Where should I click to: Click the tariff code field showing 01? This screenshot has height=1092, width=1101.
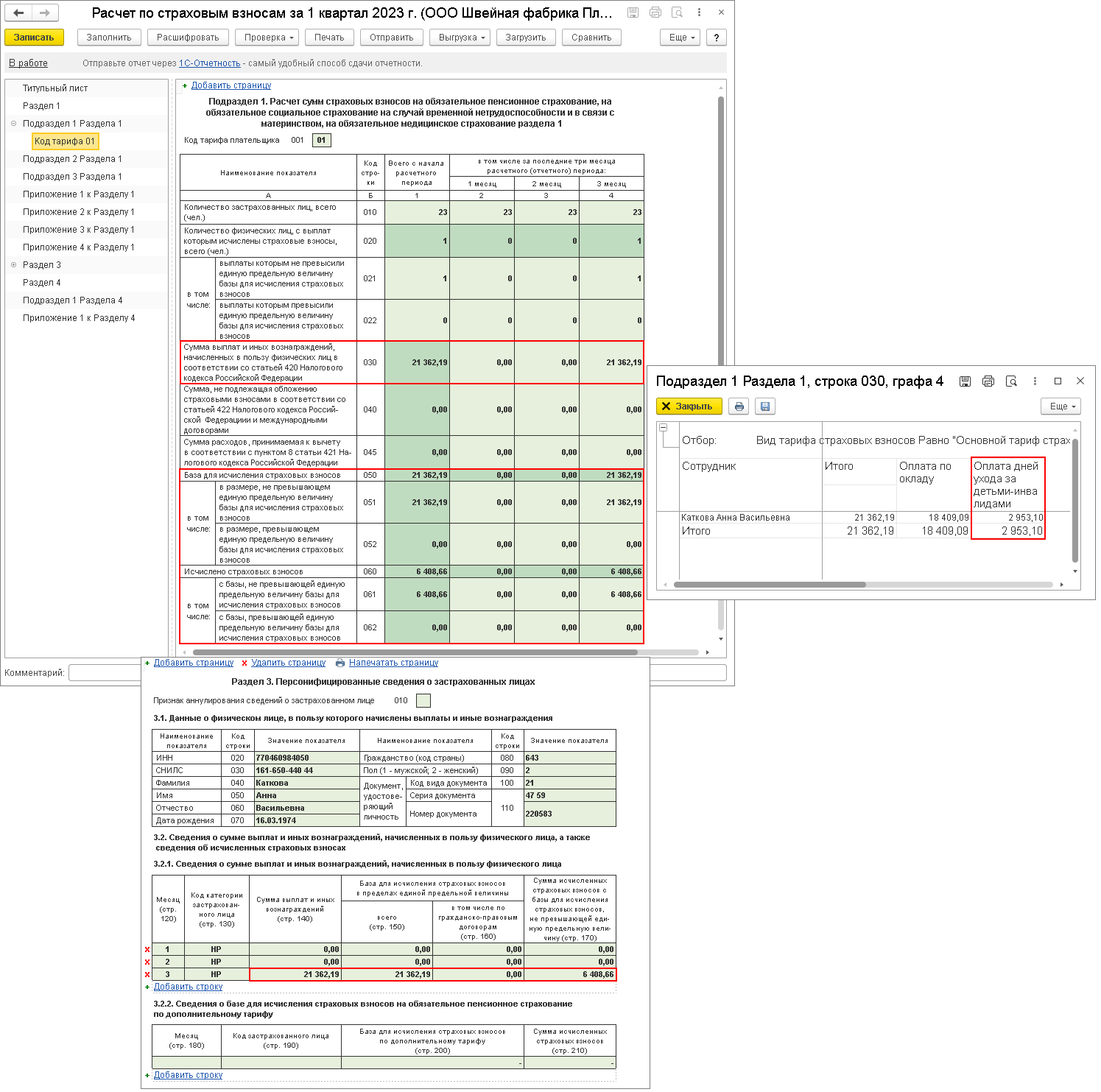[x=322, y=140]
